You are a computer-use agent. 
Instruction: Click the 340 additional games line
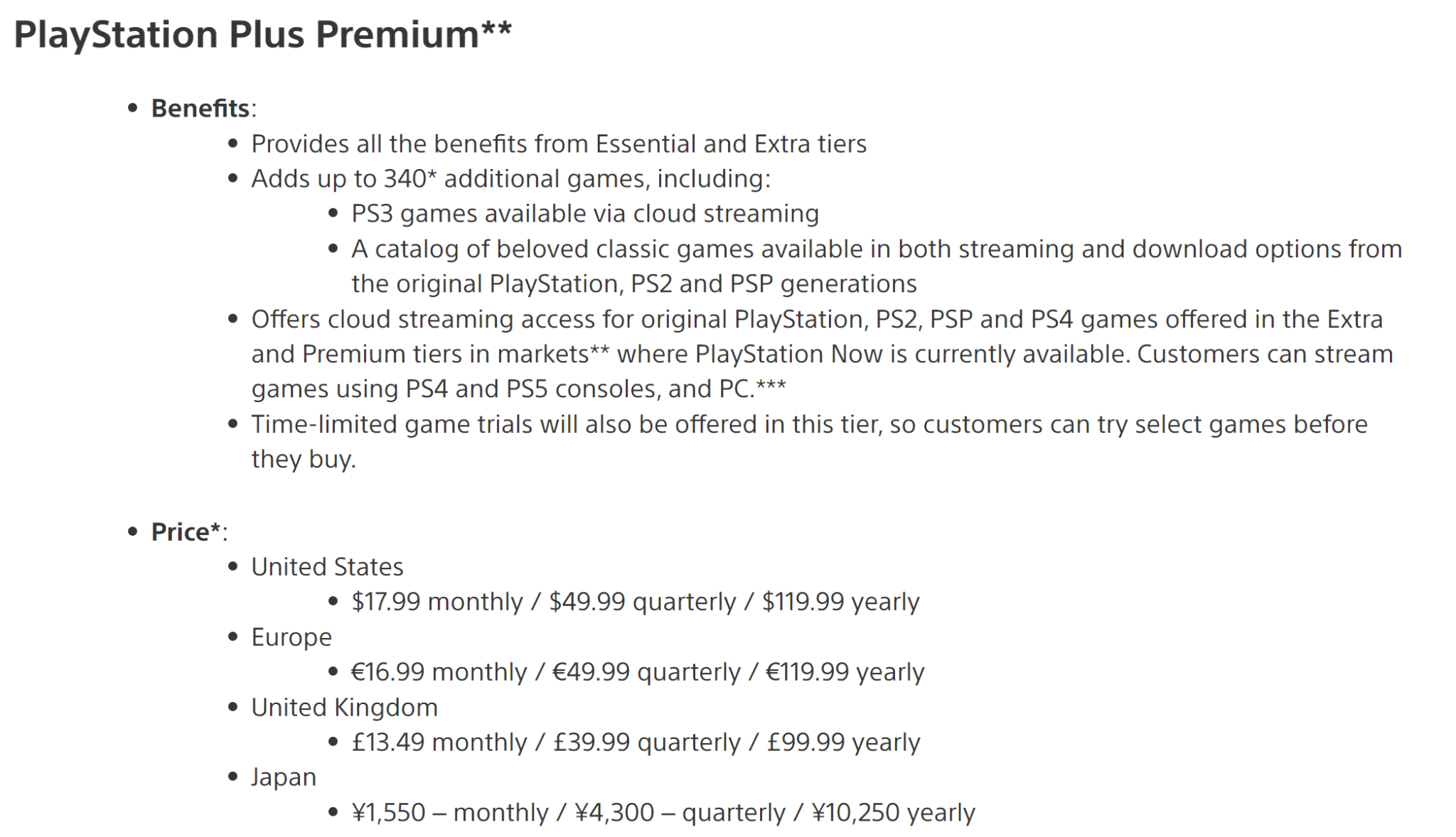pos(510,178)
